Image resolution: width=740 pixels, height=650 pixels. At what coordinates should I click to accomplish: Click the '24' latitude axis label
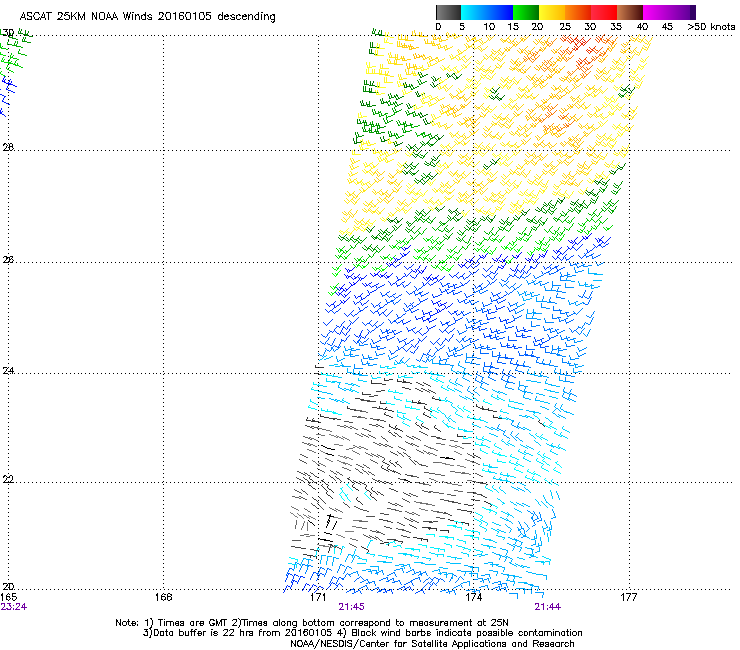8,371
